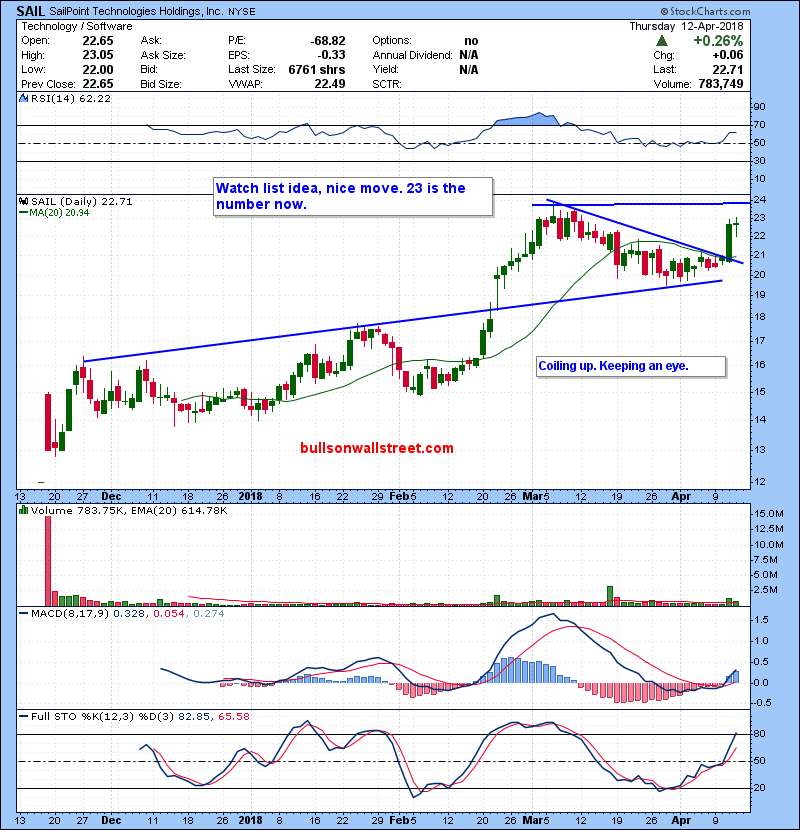Click the green up-triangle change indicator
This screenshot has width=800, height=830.
coord(661,41)
